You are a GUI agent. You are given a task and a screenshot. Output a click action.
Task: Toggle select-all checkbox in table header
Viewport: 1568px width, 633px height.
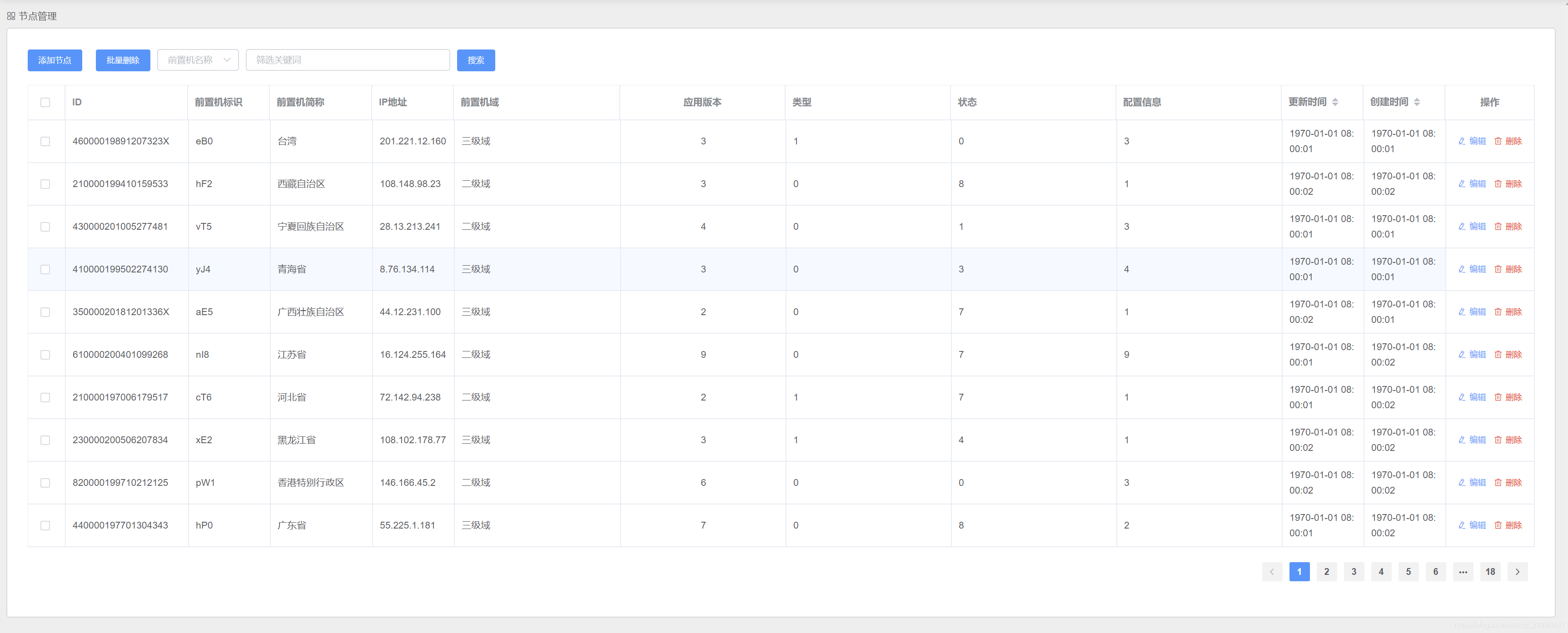pos(45,102)
